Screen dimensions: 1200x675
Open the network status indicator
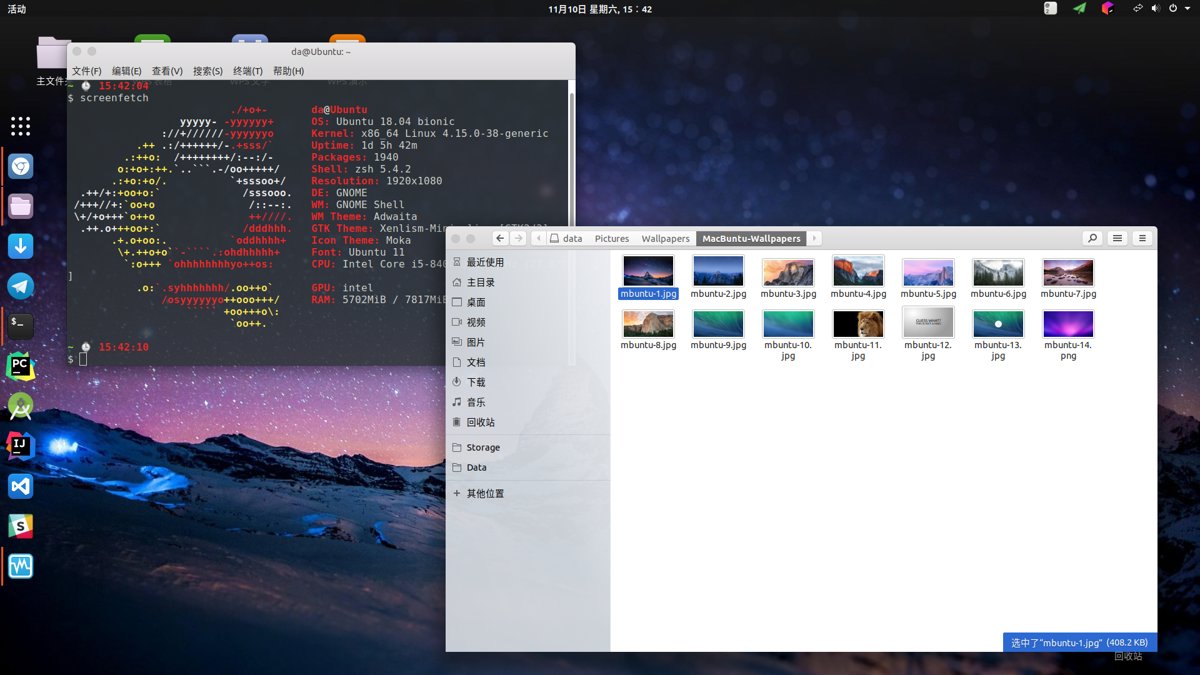click(x=1137, y=8)
